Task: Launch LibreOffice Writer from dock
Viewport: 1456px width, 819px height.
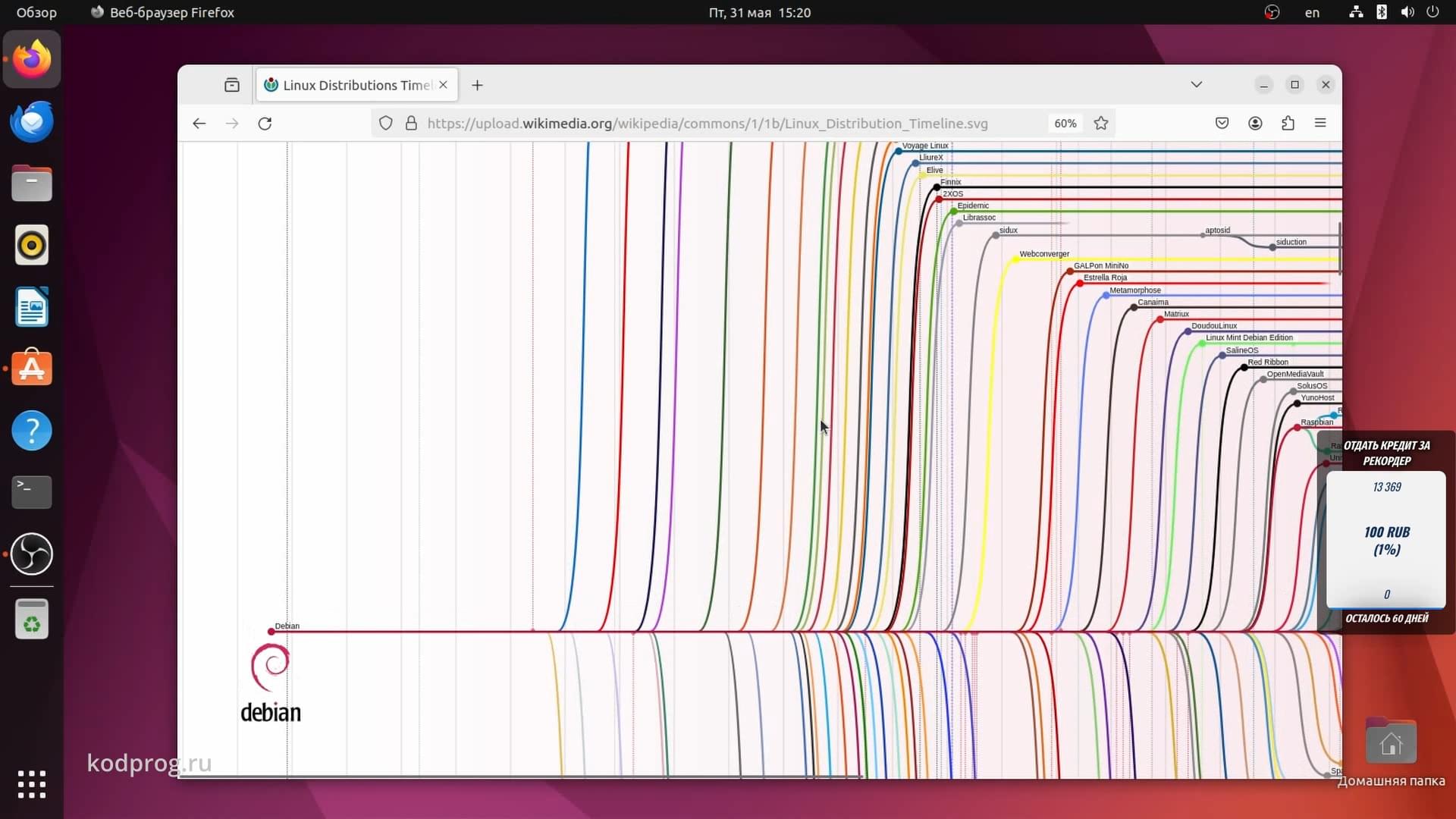Action: click(32, 307)
